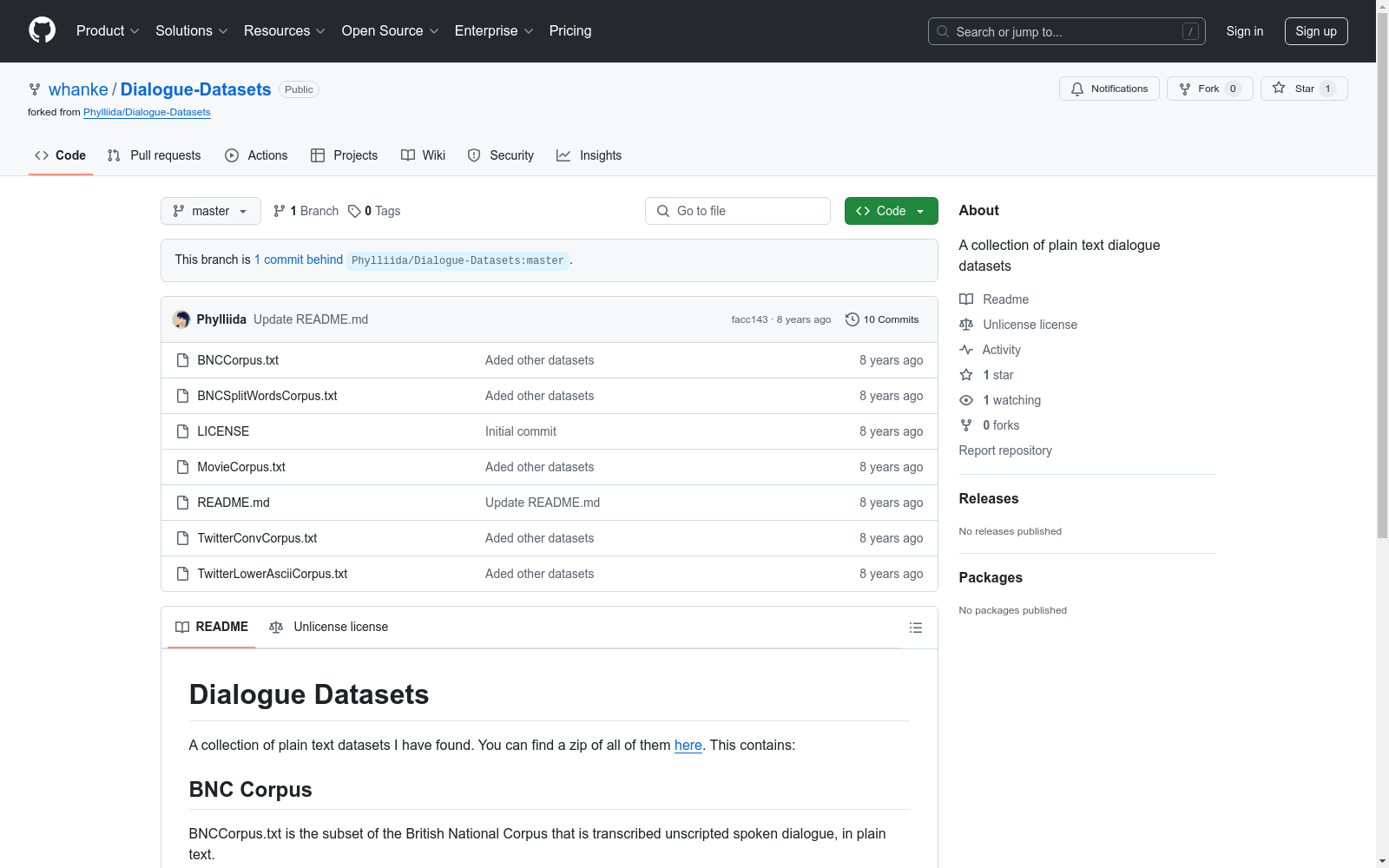Image resolution: width=1389 pixels, height=868 pixels.
Task: Click the GitHub logo icon
Action: pyautogui.click(x=42, y=30)
